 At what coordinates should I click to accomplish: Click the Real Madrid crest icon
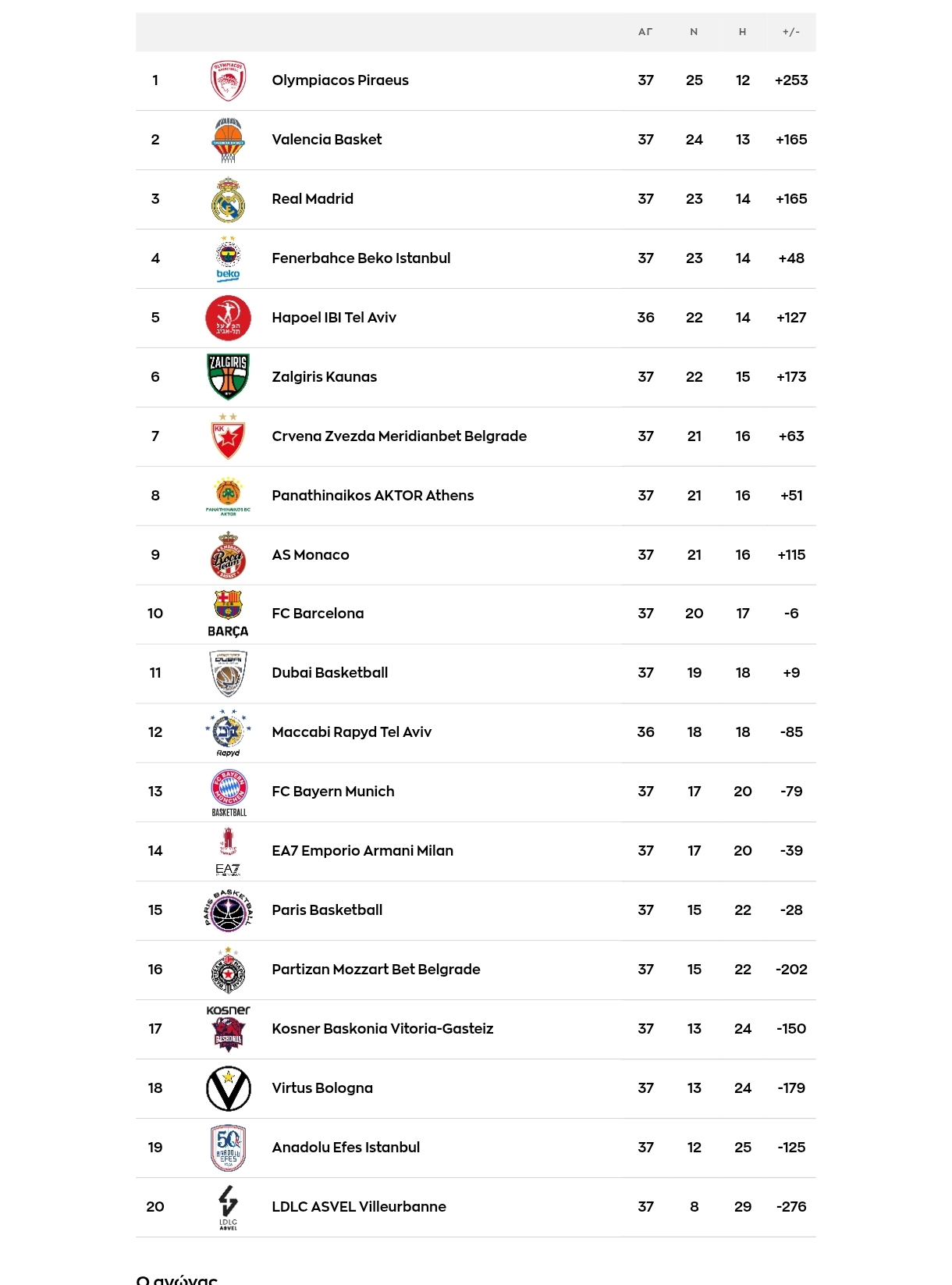(x=228, y=199)
